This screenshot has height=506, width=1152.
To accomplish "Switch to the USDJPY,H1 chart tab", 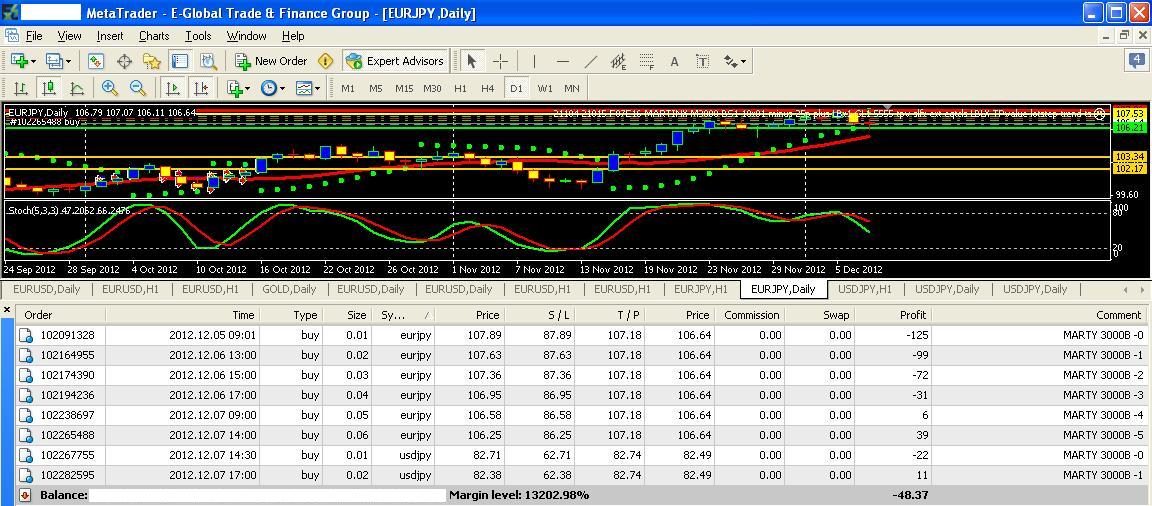I will pyautogui.click(x=865, y=289).
